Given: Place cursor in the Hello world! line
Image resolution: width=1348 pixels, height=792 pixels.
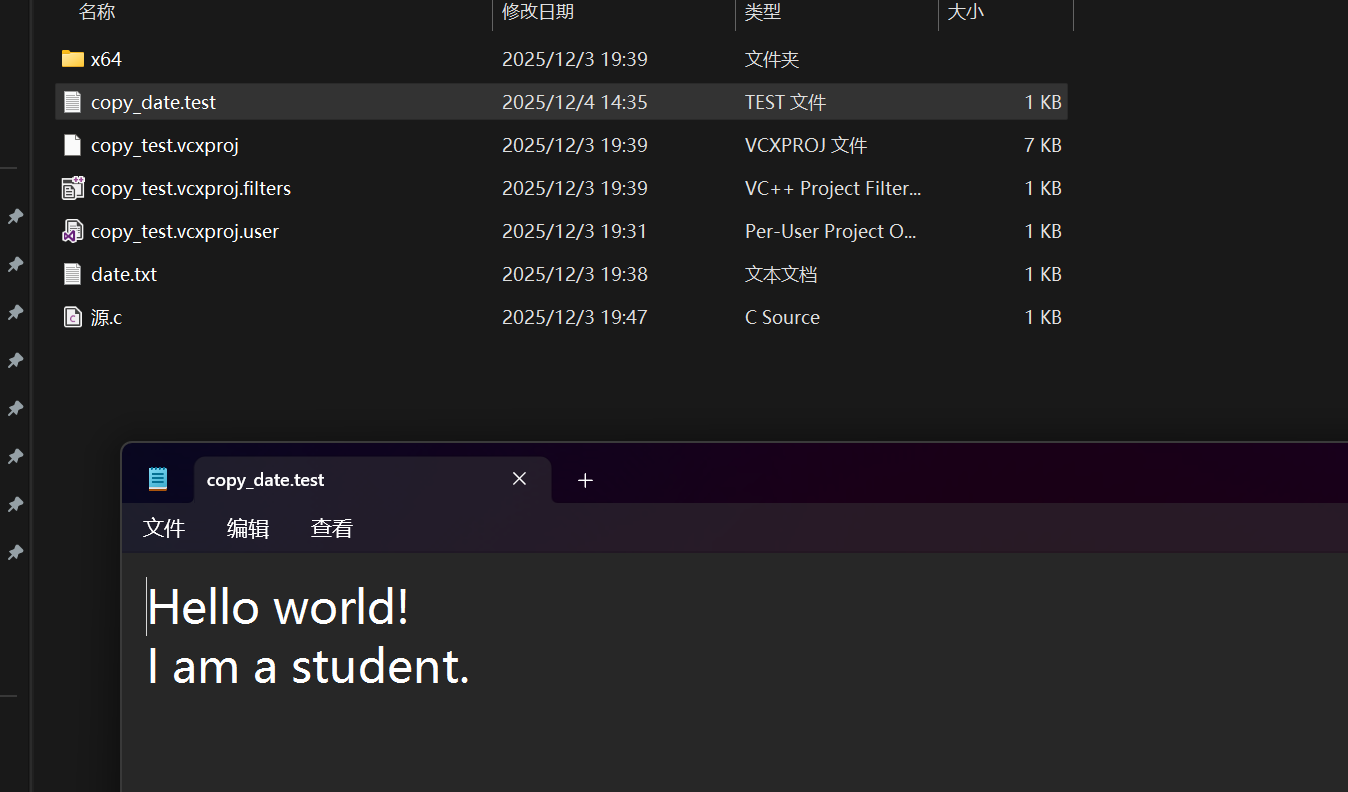Looking at the screenshot, I should 278,607.
